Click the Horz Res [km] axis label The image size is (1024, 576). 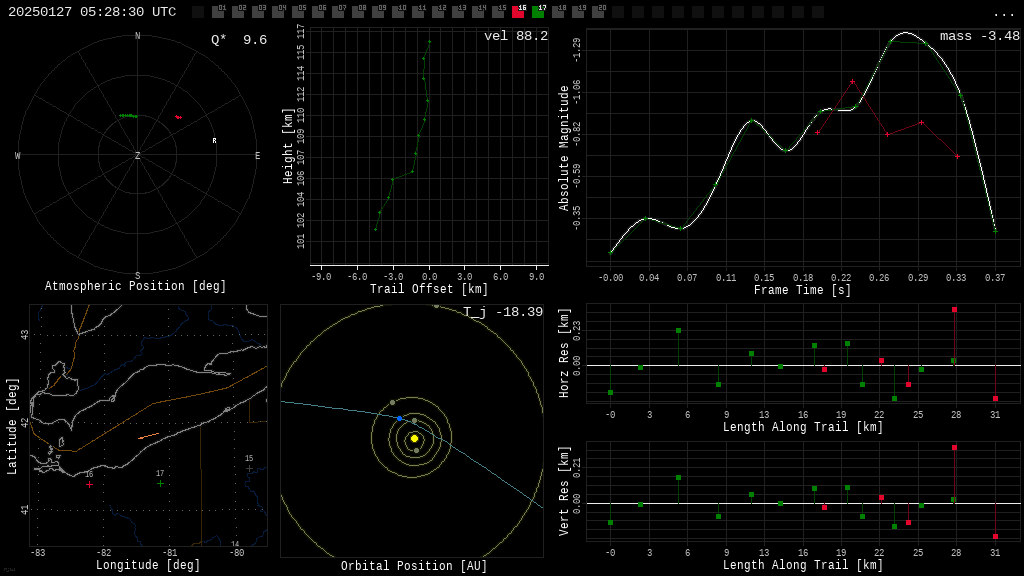click(x=564, y=353)
